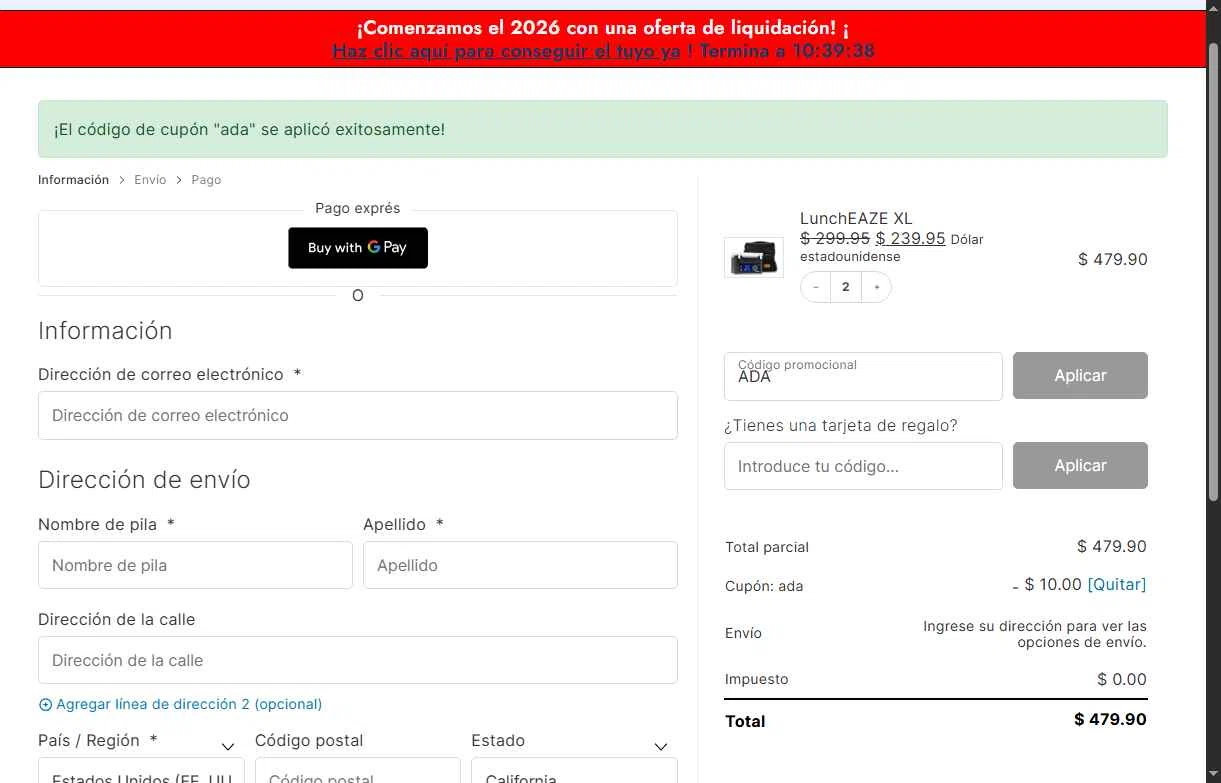1221x783 pixels.
Task: Click the LunchEAZE XL product name
Action: (x=856, y=218)
